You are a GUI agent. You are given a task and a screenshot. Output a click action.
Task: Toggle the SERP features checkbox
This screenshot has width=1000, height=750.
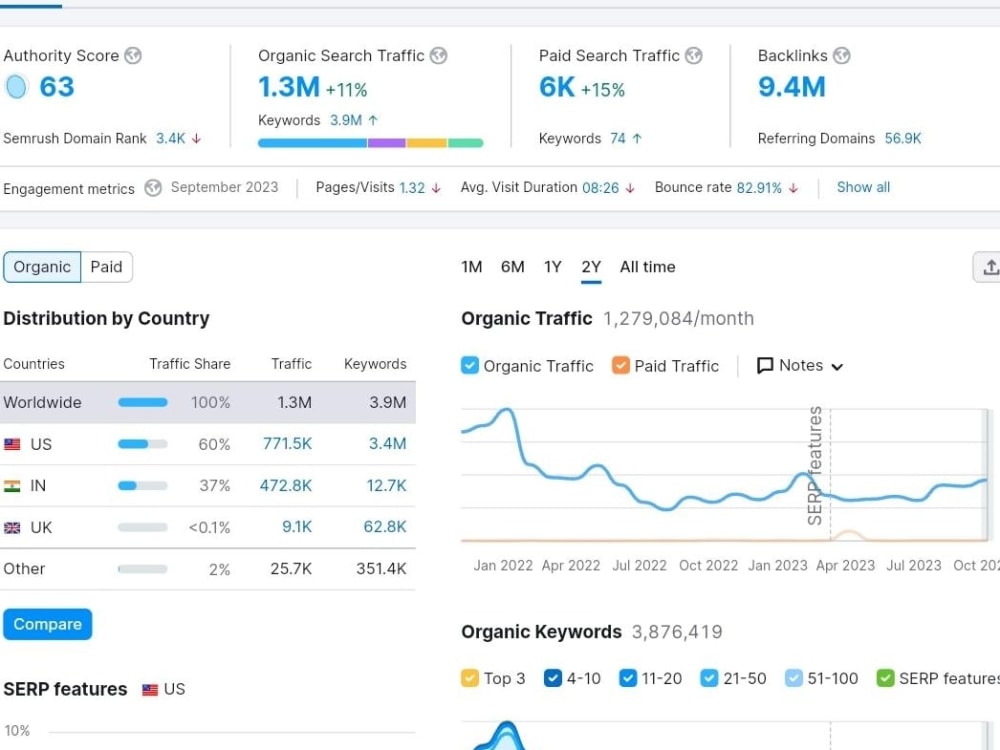click(885, 678)
